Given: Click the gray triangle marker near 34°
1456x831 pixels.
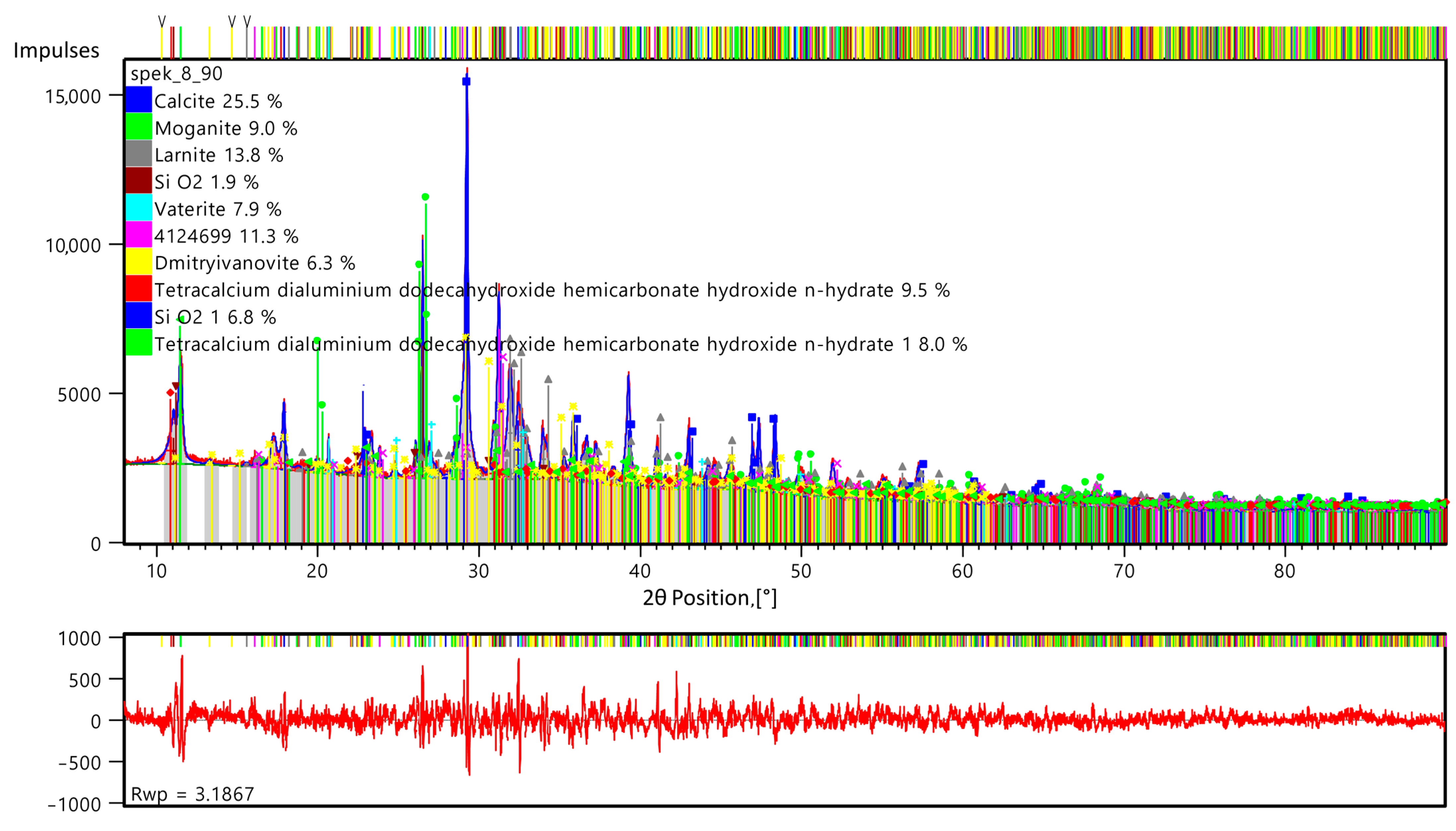Looking at the screenshot, I should [x=548, y=380].
